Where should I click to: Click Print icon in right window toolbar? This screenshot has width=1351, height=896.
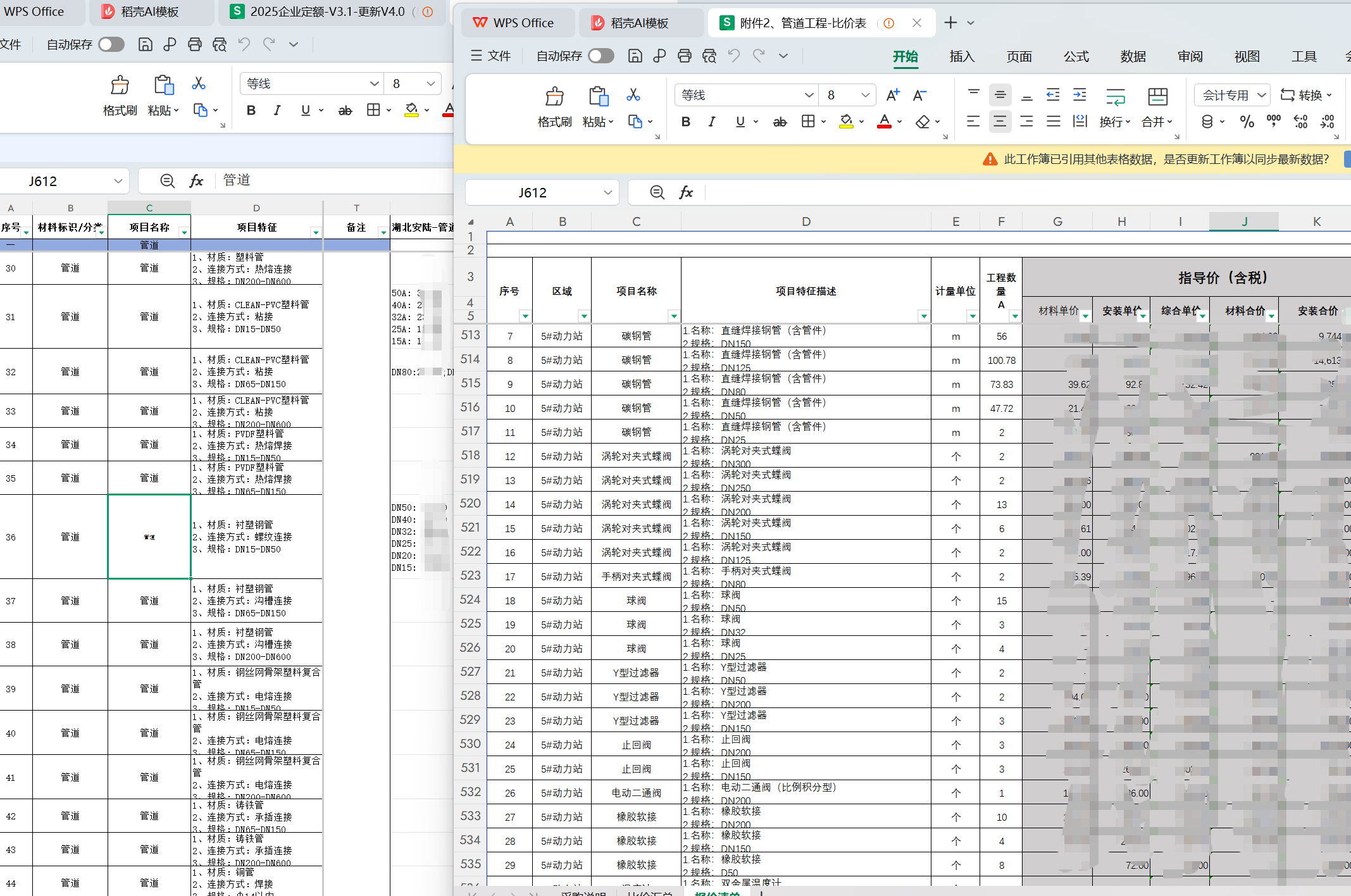(684, 56)
